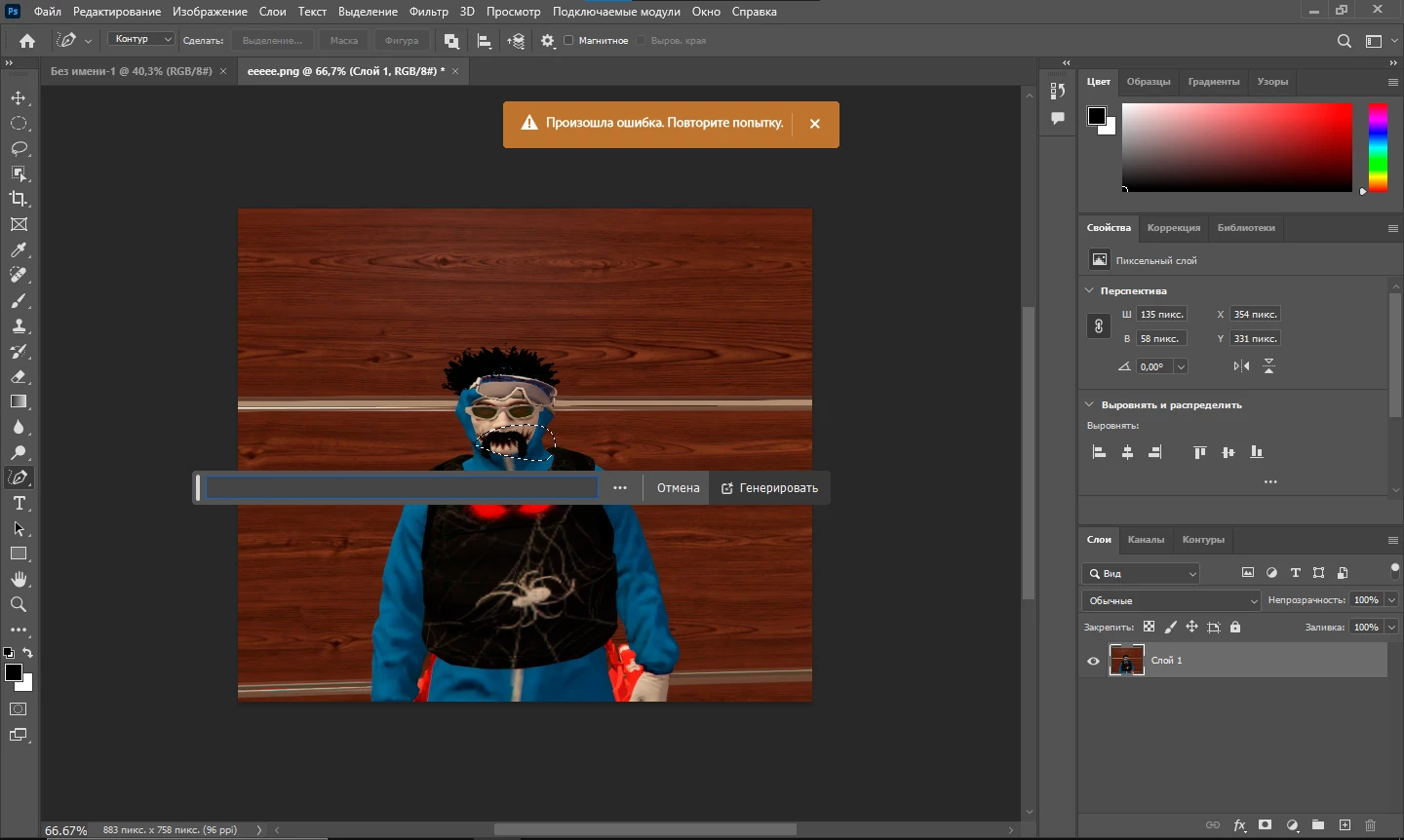Image resolution: width=1404 pixels, height=840 pixels.
Task: Toggle lock image pixels brush icon
Action: coord(1170,628)
